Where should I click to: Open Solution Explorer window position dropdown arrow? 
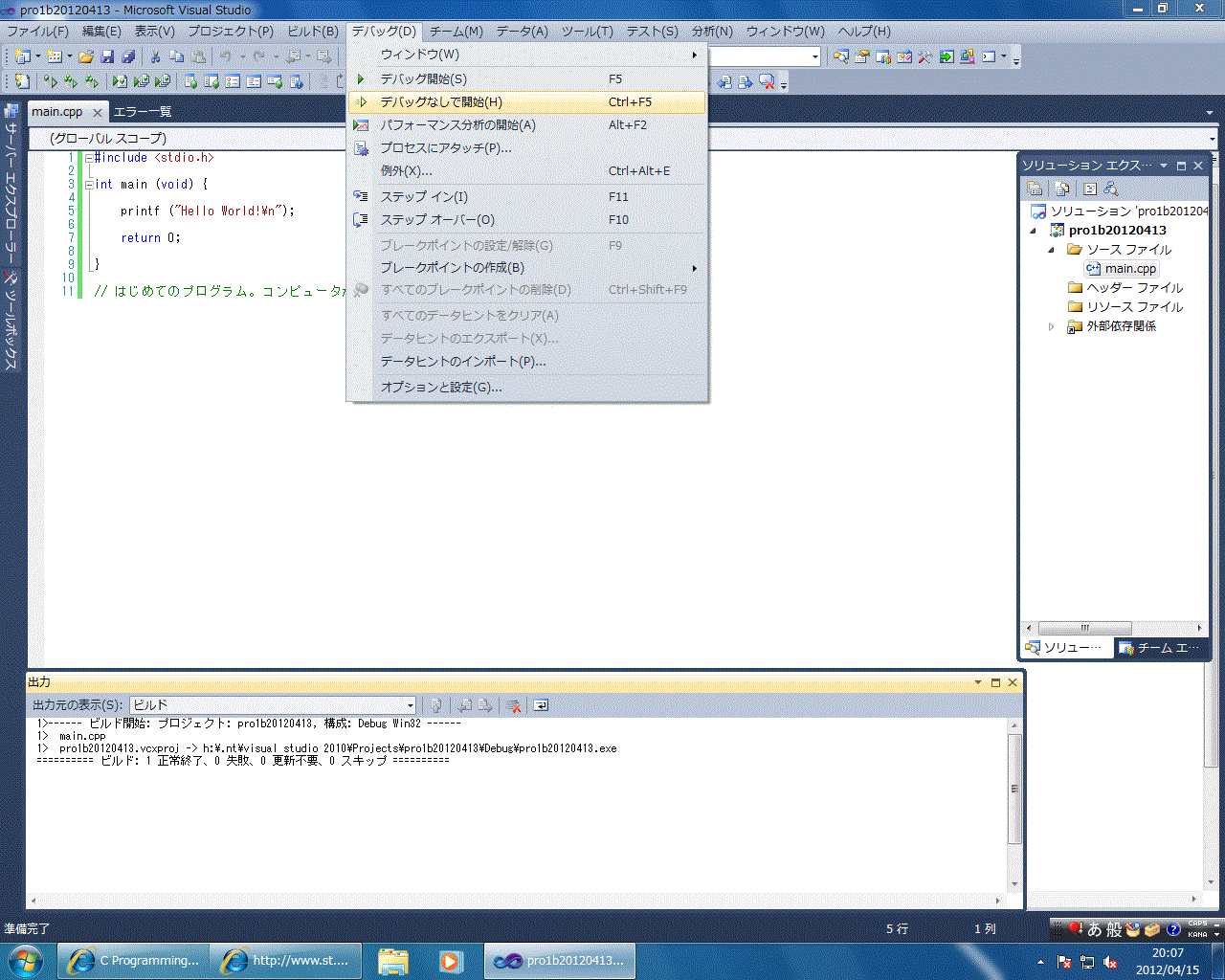[1164, 166]
